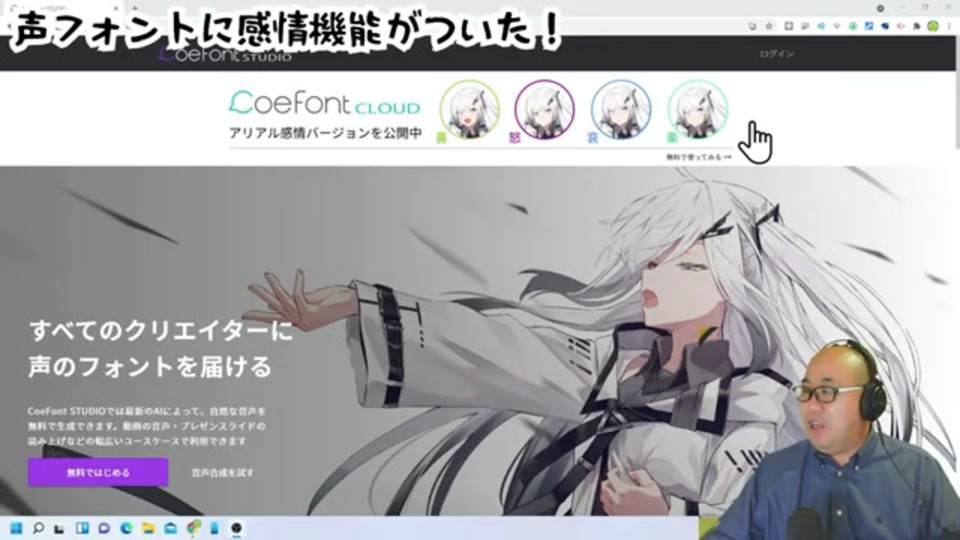Select the 喜 (joy) Allial avatar

point(470,111)
